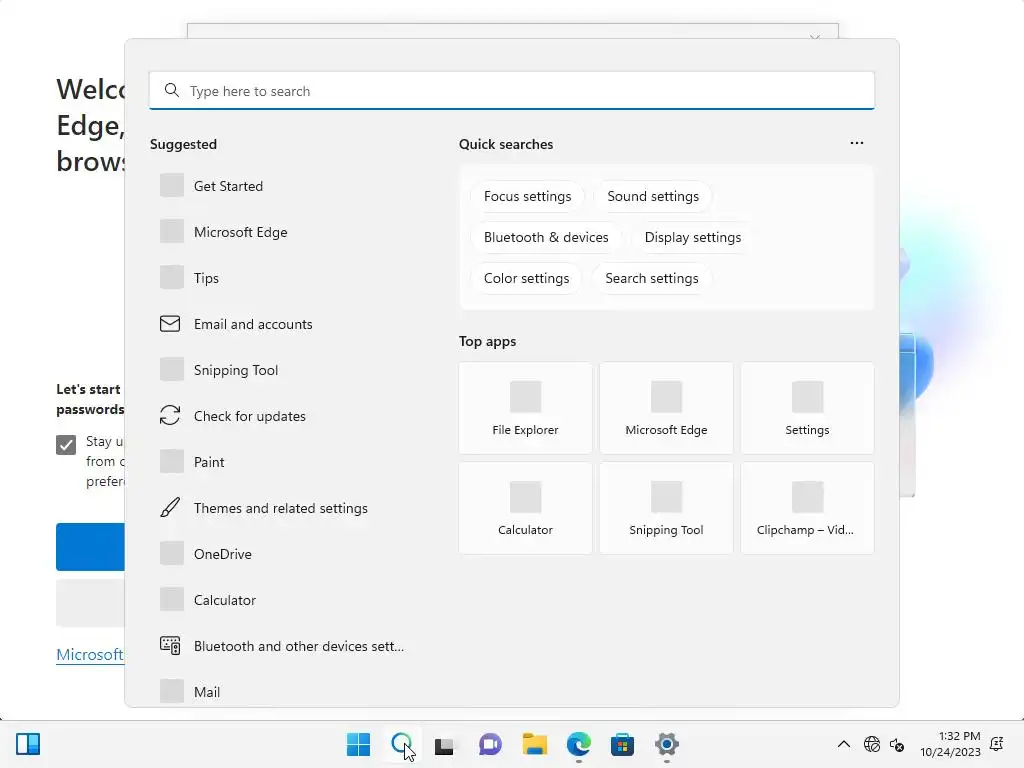This screenshot has height=768, width=1024.
Task: Choose Sound settings quick search
Action: click(652, 197)
